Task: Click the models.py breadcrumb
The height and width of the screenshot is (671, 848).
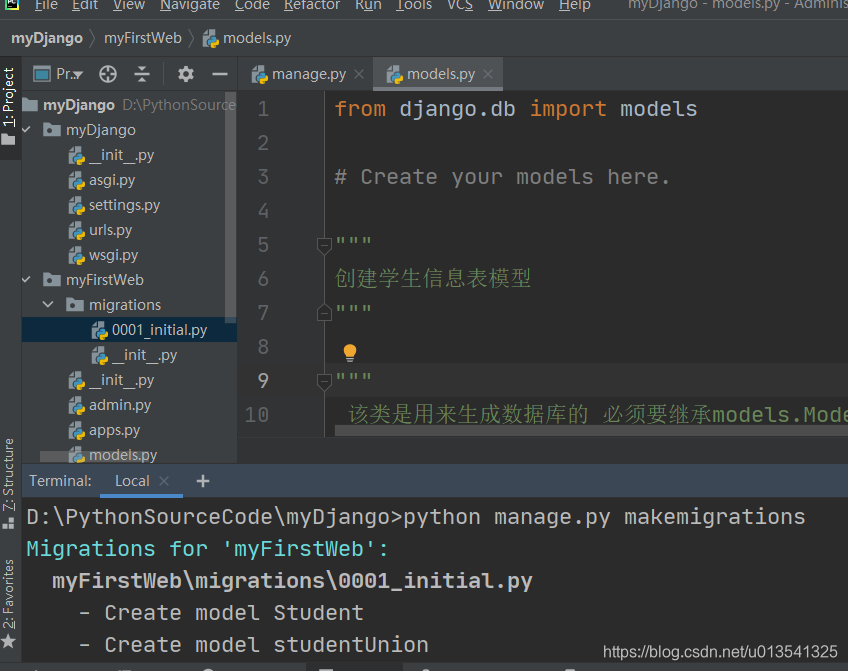Action: coord(247,38)
